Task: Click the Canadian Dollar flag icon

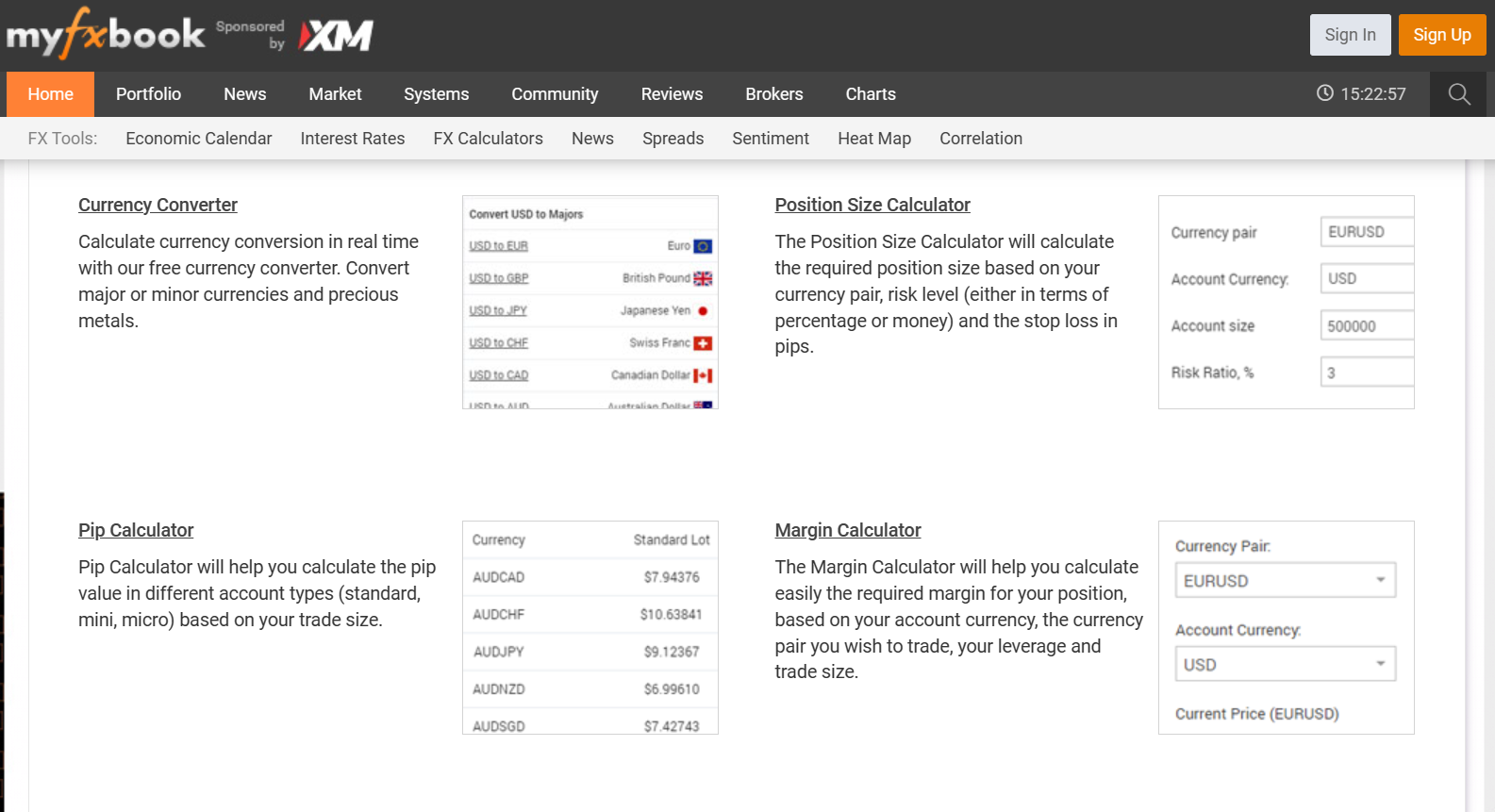Action: [x=703, y=375]
